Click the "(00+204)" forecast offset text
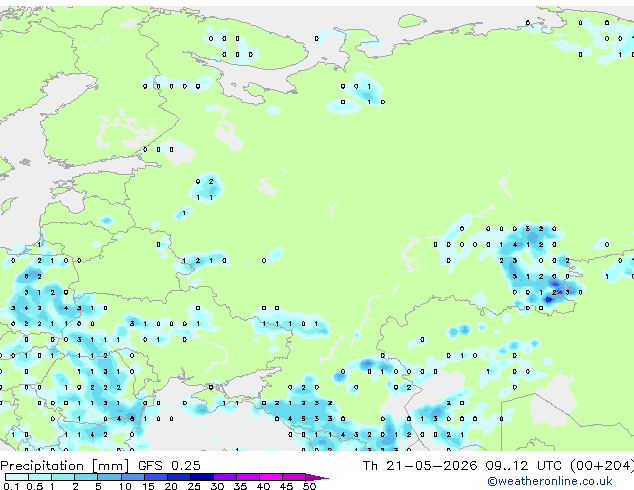Viewport: 634px width, 490px height. [602, 466]
